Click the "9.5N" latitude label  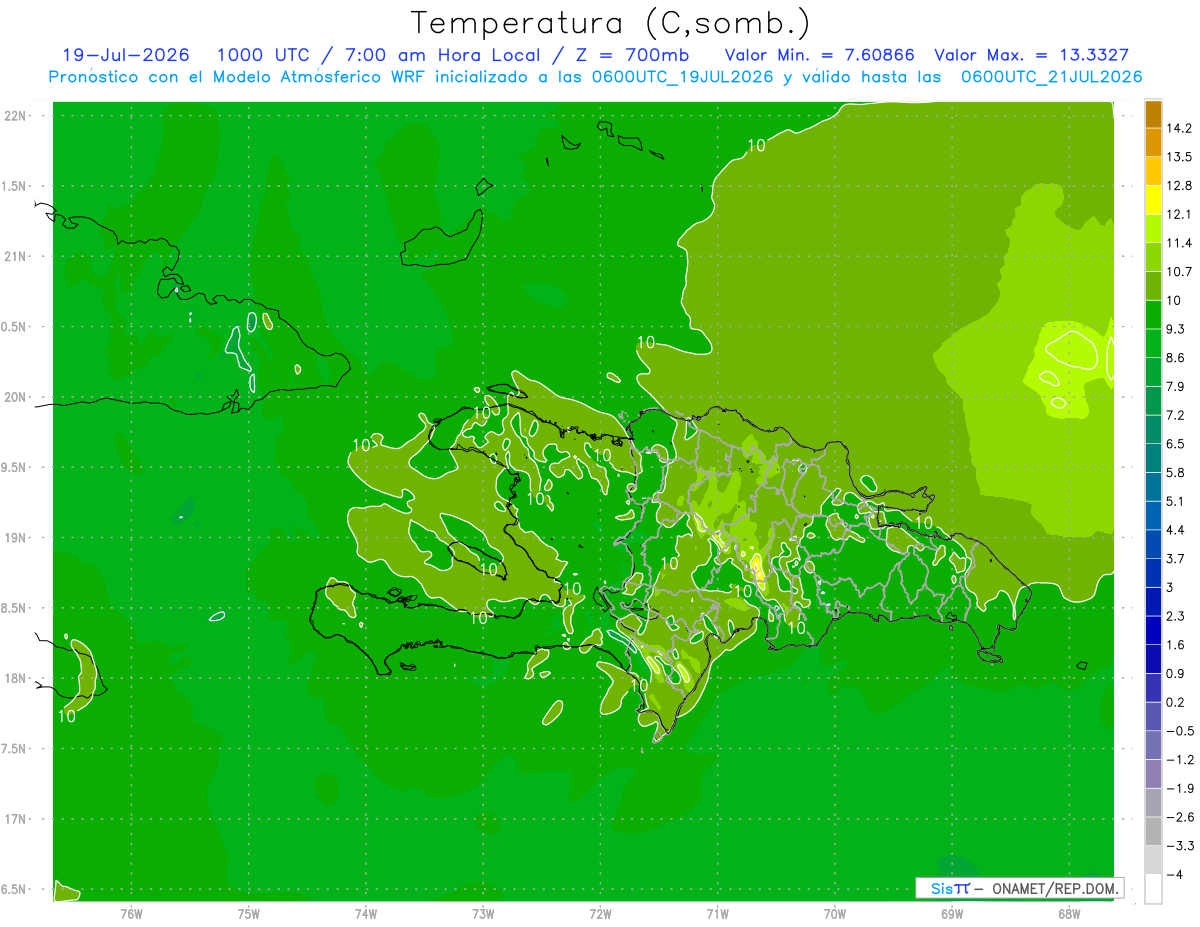click(x=15, y=467)
